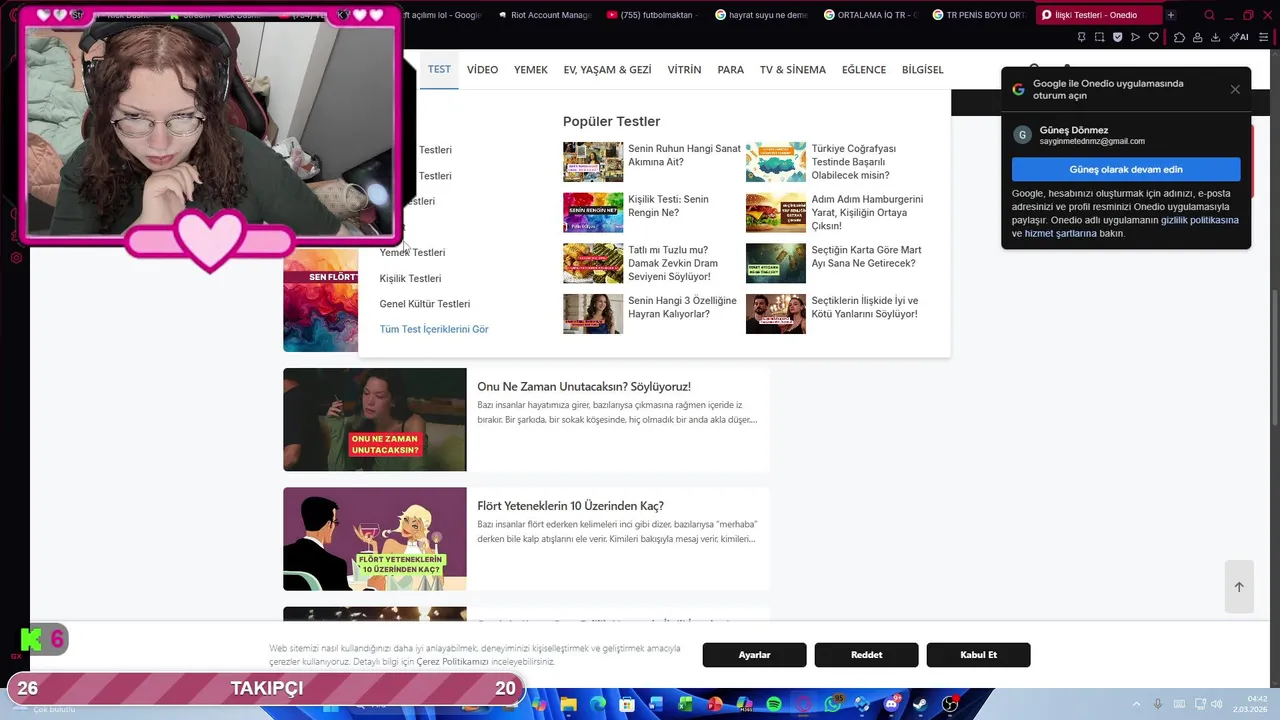Screen dimensions: 1280x720
Task: Click the hamburger test thumbnail image
Action: click(775, 212)
